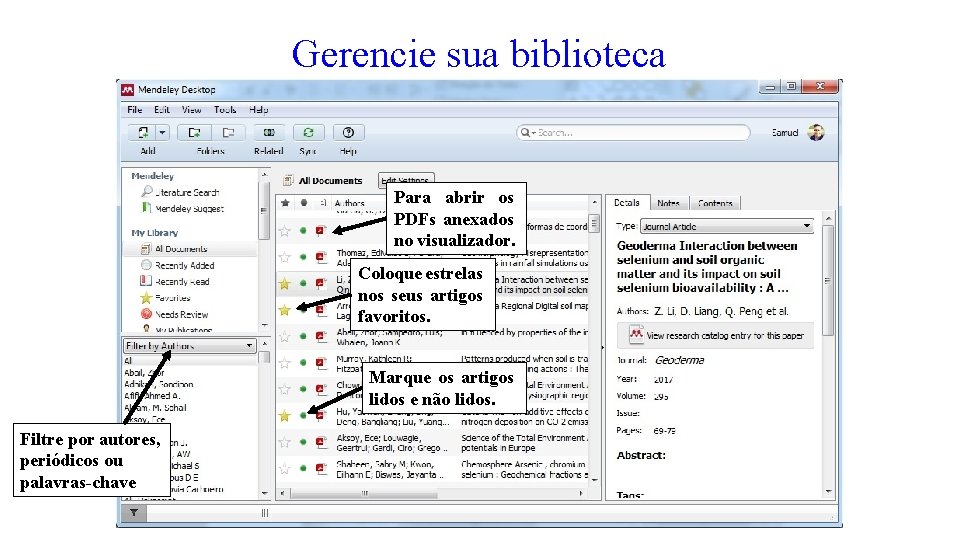Select 'Adhikari' in the author filter list

pos(159,384)
